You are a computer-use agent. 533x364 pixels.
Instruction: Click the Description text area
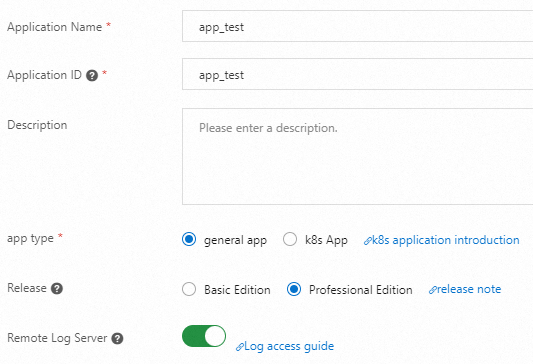tap(358, 156)
